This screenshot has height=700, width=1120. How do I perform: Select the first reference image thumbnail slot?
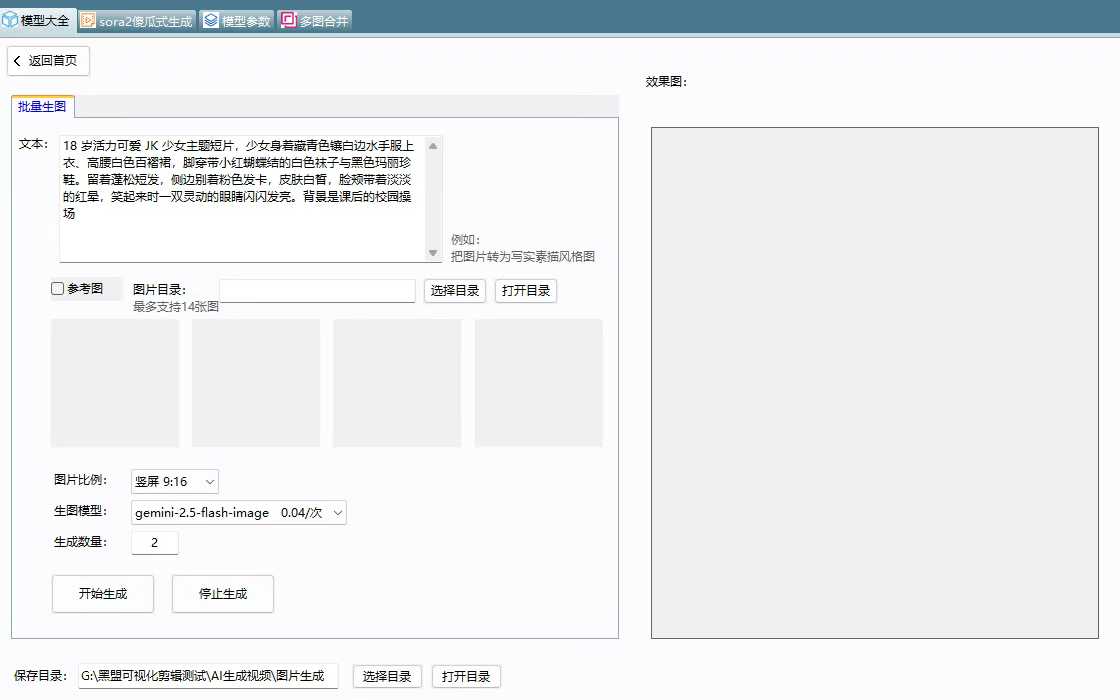pos(115,383)
